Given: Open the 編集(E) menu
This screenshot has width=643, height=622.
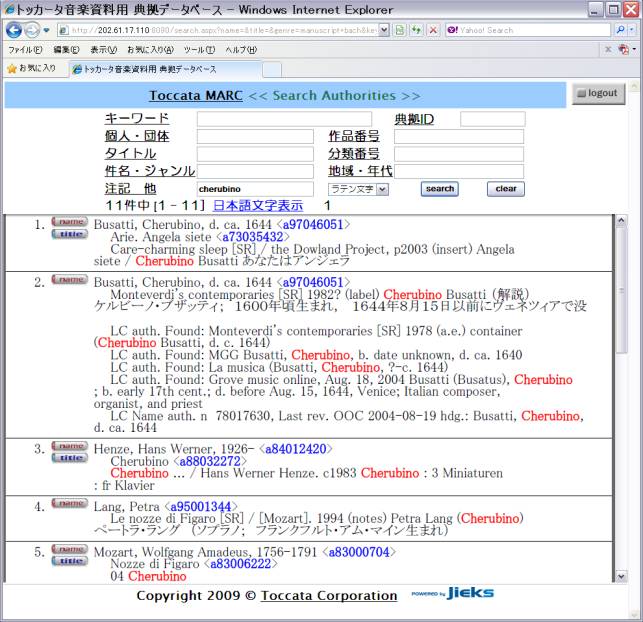Looking at the screenshot, I should click(x=66, y=50).
